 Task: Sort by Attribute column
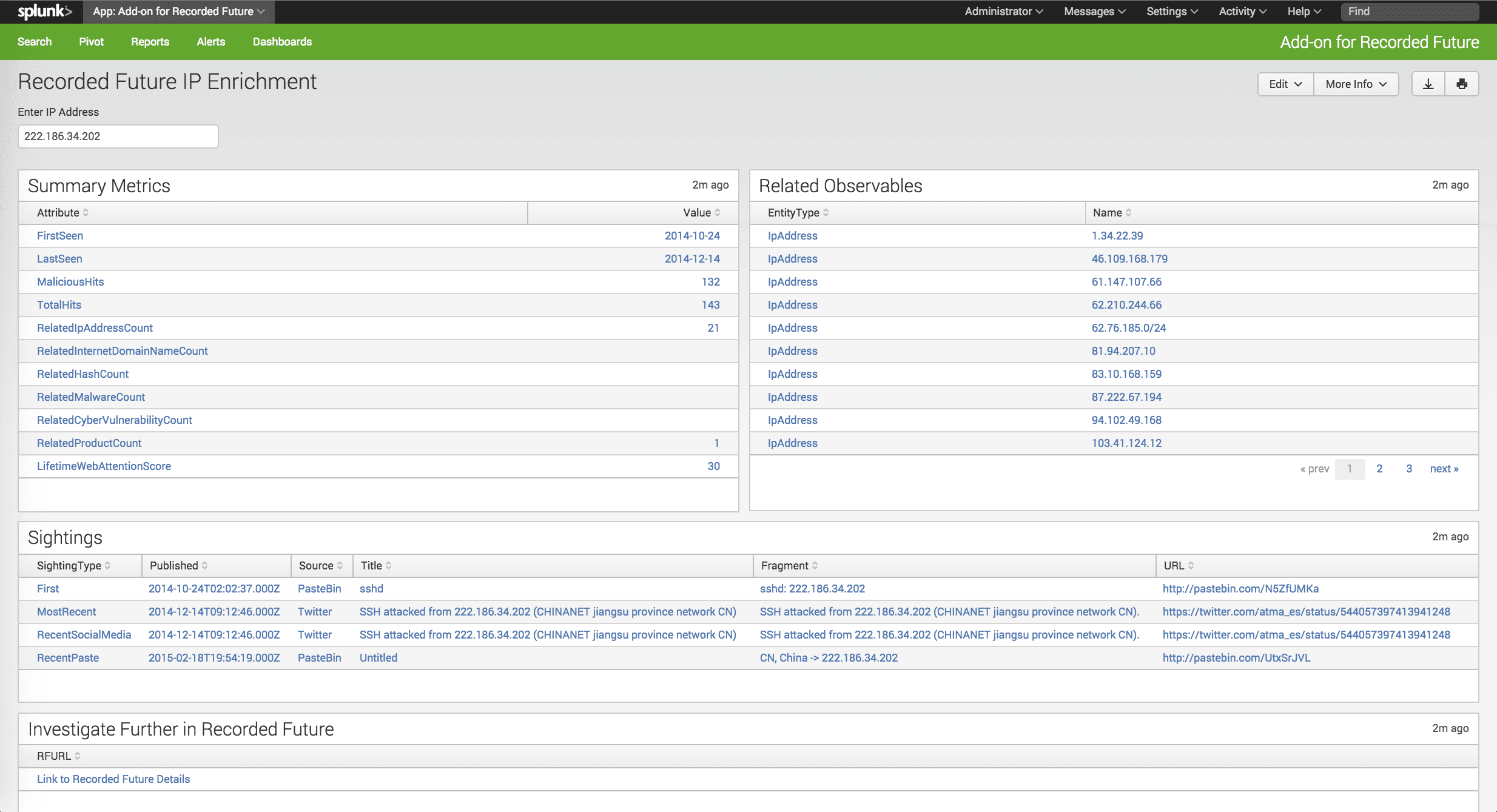point(62,213)
